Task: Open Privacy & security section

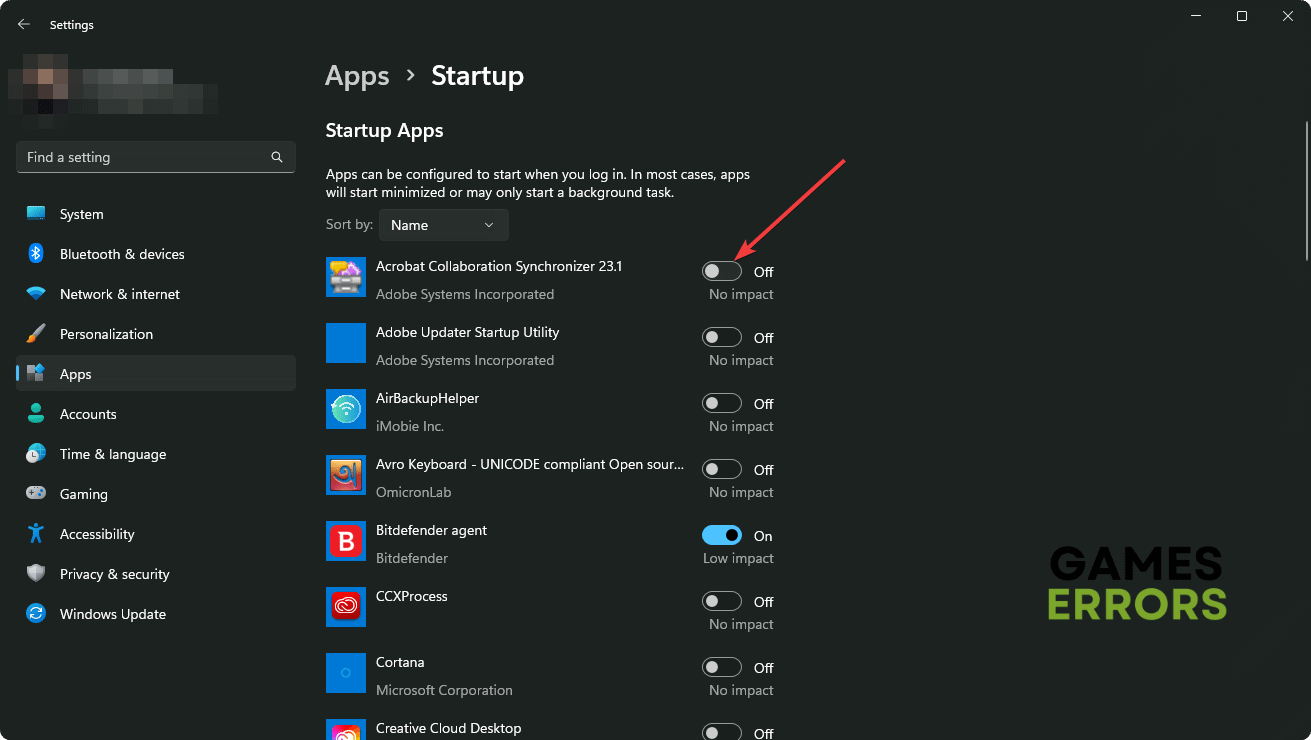Action: [x=114, y=574]
